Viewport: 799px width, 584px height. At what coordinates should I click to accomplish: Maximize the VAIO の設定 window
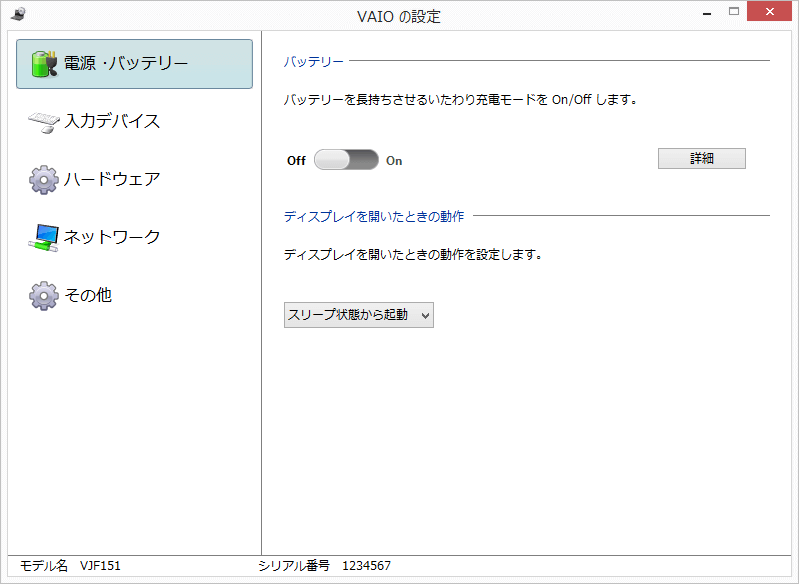point(734,12)
